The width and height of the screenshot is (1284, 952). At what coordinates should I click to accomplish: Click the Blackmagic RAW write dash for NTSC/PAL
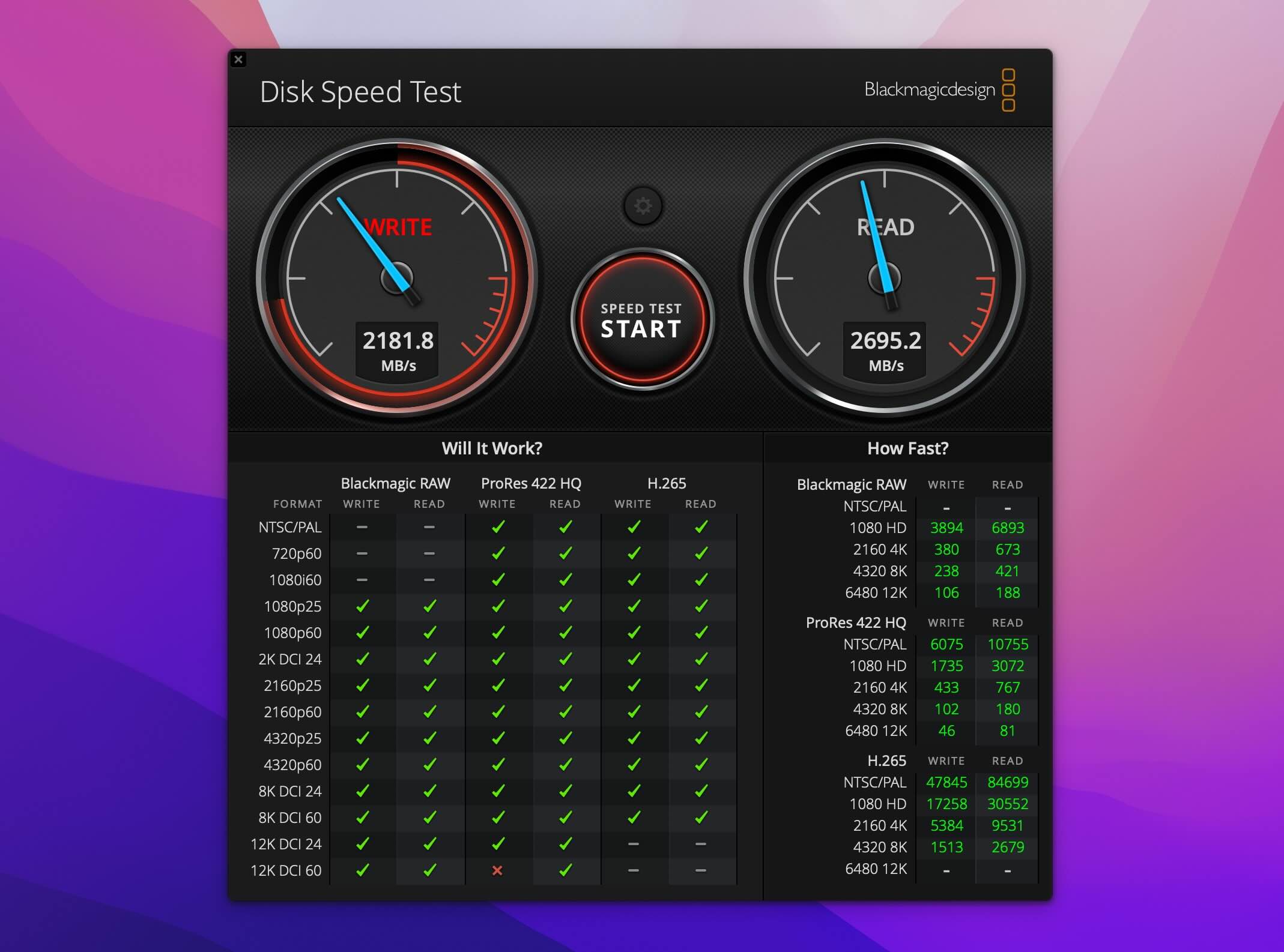(x=362, y=527)
